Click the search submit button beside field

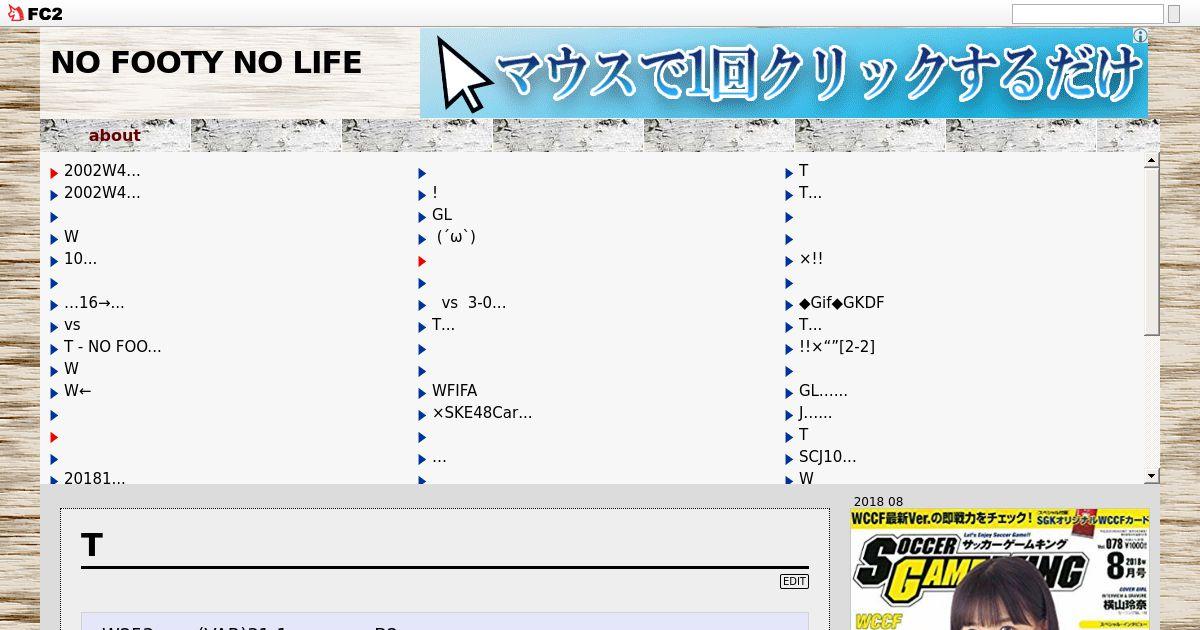pyautogui.click(x=1173, y=14)
